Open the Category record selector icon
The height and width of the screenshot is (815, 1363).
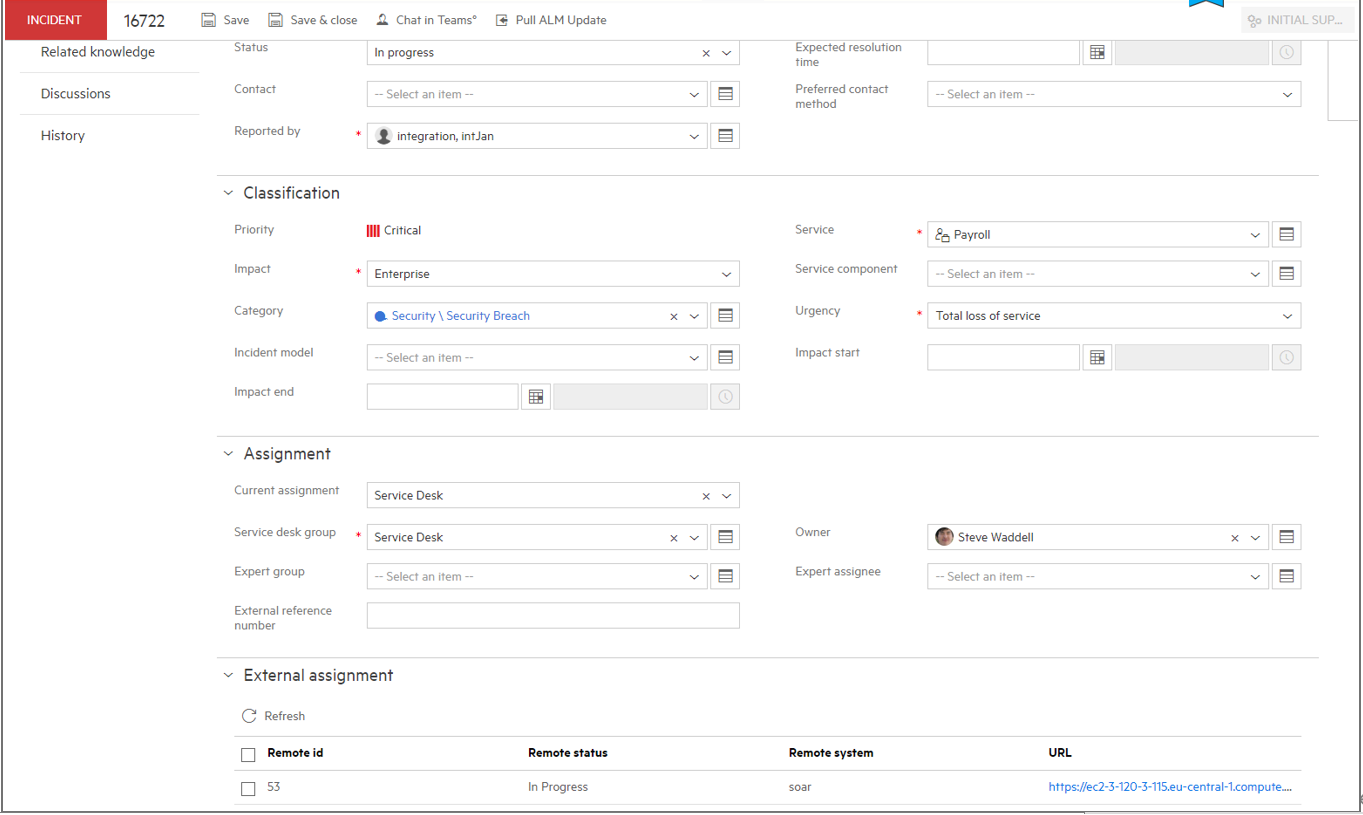724,315
